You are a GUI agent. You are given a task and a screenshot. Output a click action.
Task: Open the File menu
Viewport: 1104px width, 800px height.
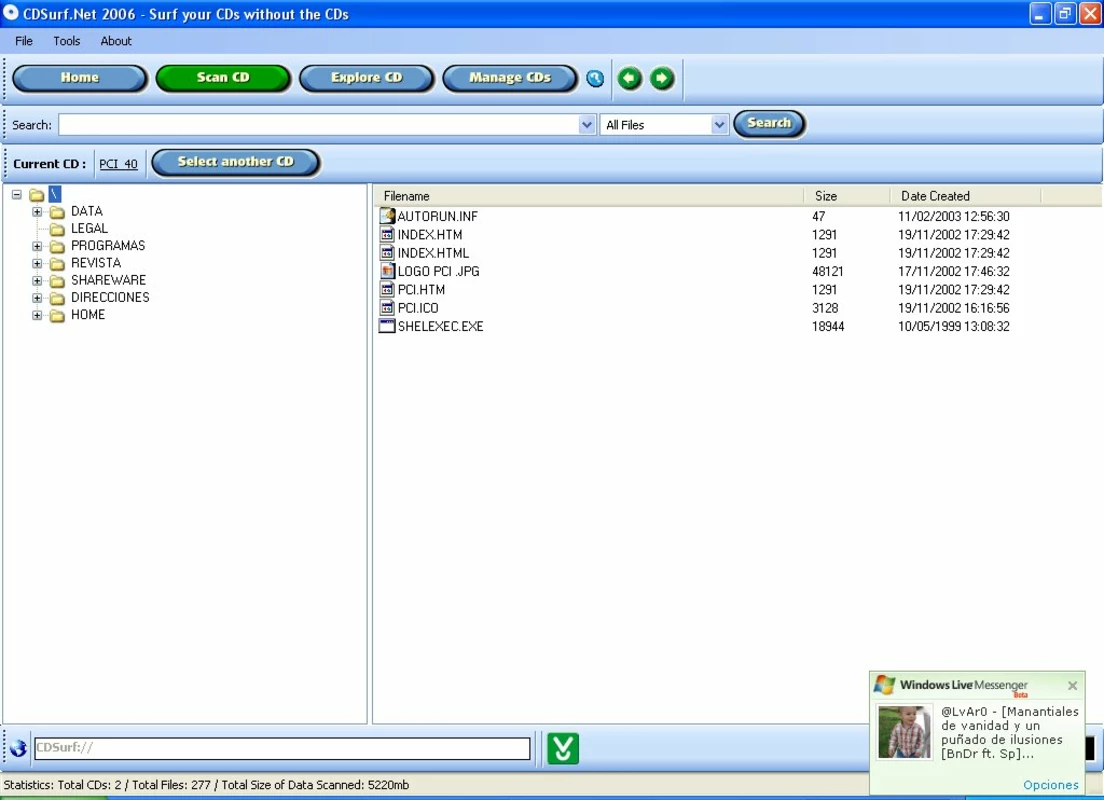pos(24,41)
